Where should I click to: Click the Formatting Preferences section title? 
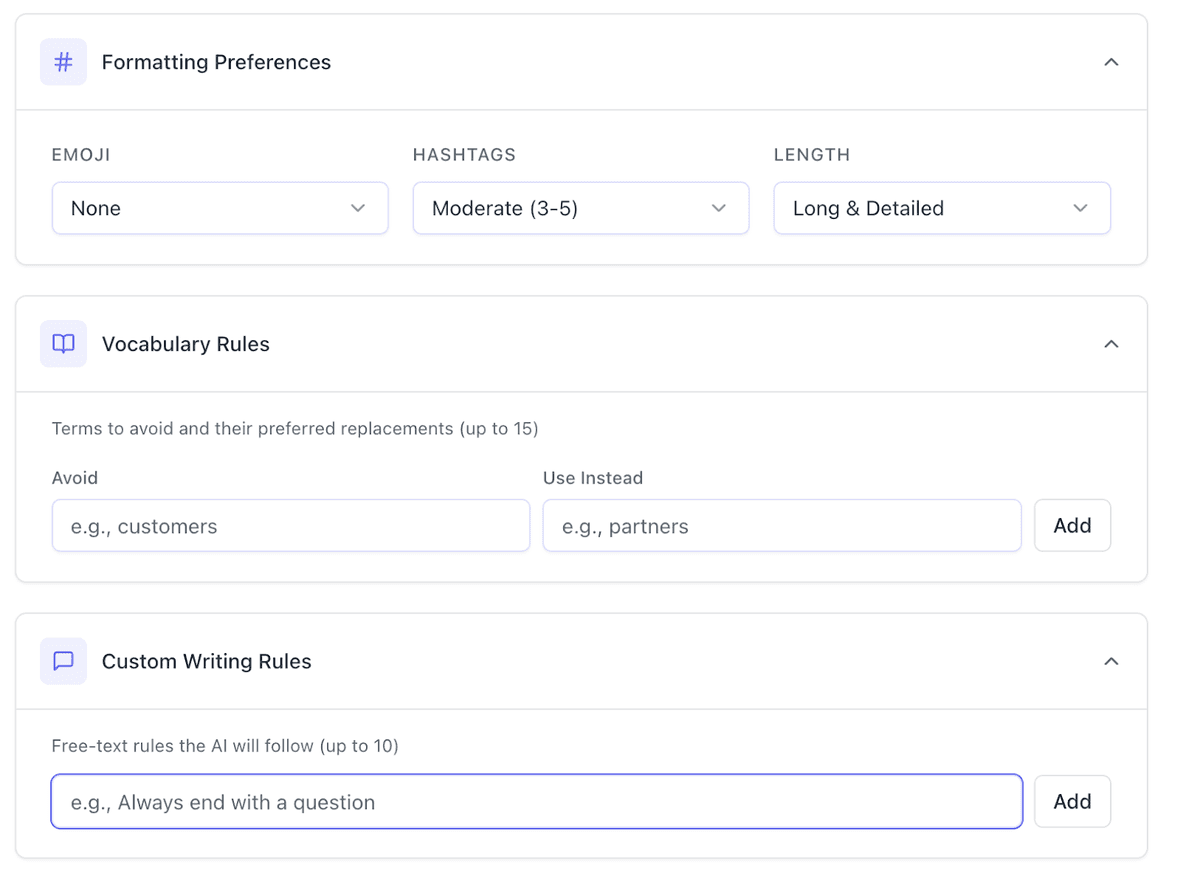click(x=216, y=62)
